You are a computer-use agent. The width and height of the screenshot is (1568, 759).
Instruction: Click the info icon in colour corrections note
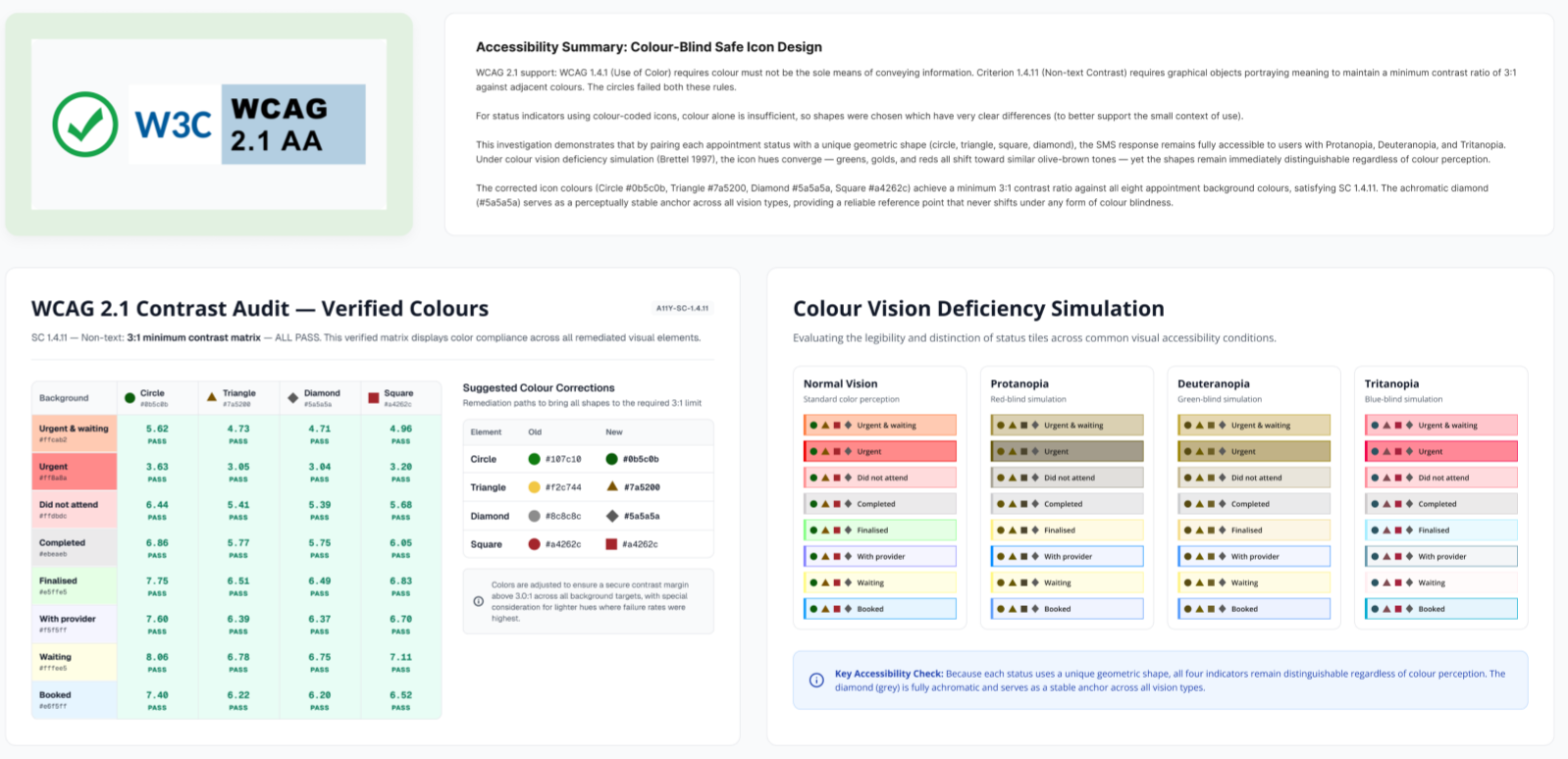pyautogui.click(x=479, y=601)
